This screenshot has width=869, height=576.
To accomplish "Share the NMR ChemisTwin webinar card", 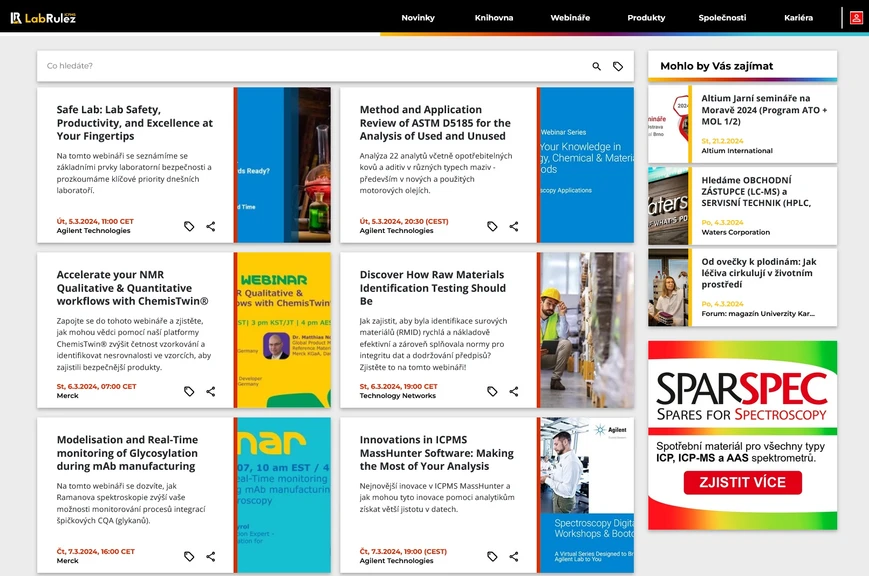I will coord(211,391).
